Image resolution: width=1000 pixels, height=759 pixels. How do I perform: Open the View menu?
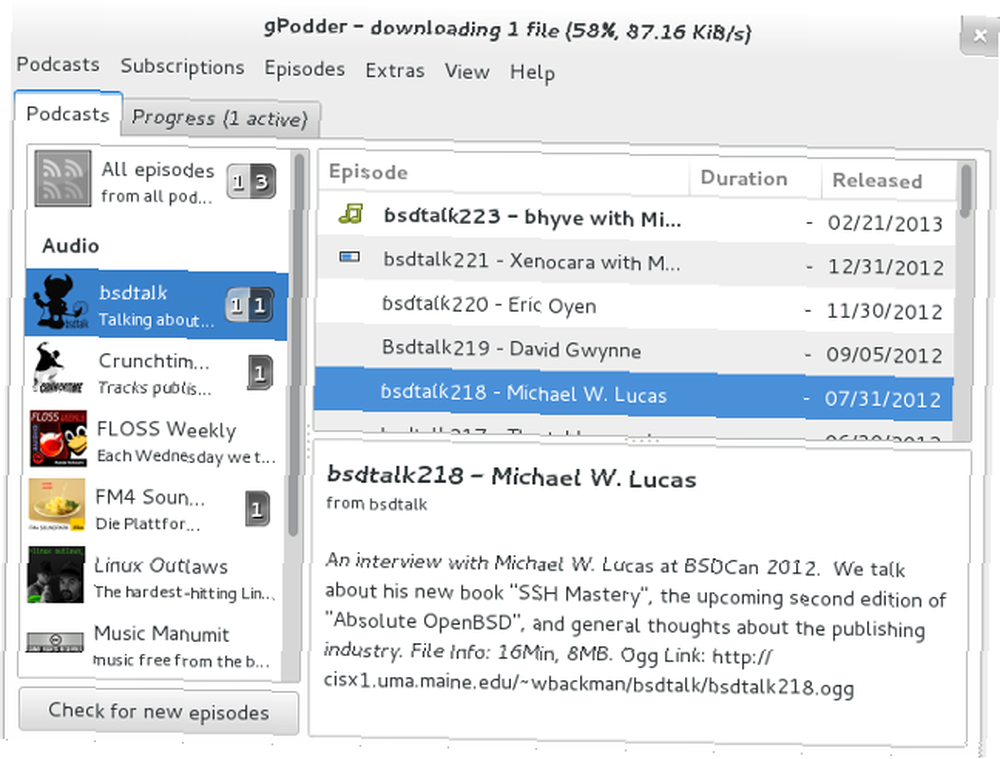click(467, 71)
